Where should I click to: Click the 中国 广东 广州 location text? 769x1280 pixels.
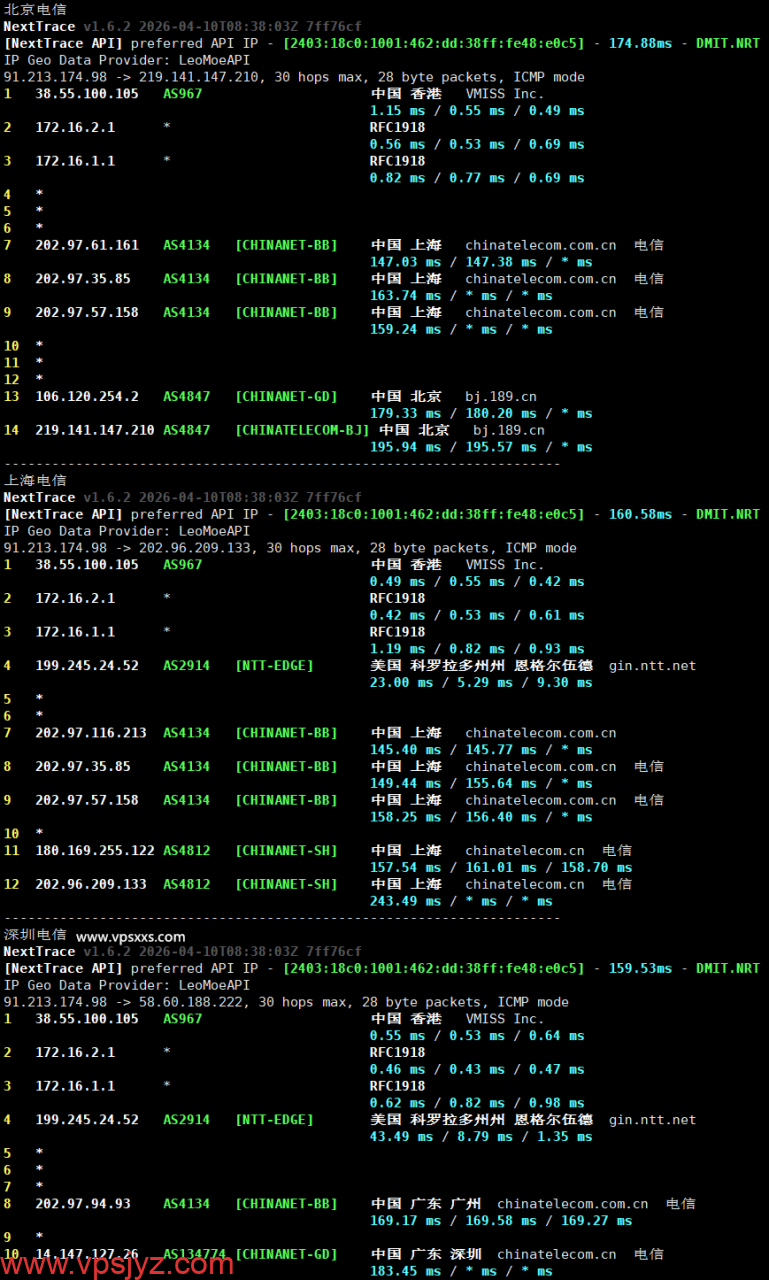click(x=426, y=1204)
